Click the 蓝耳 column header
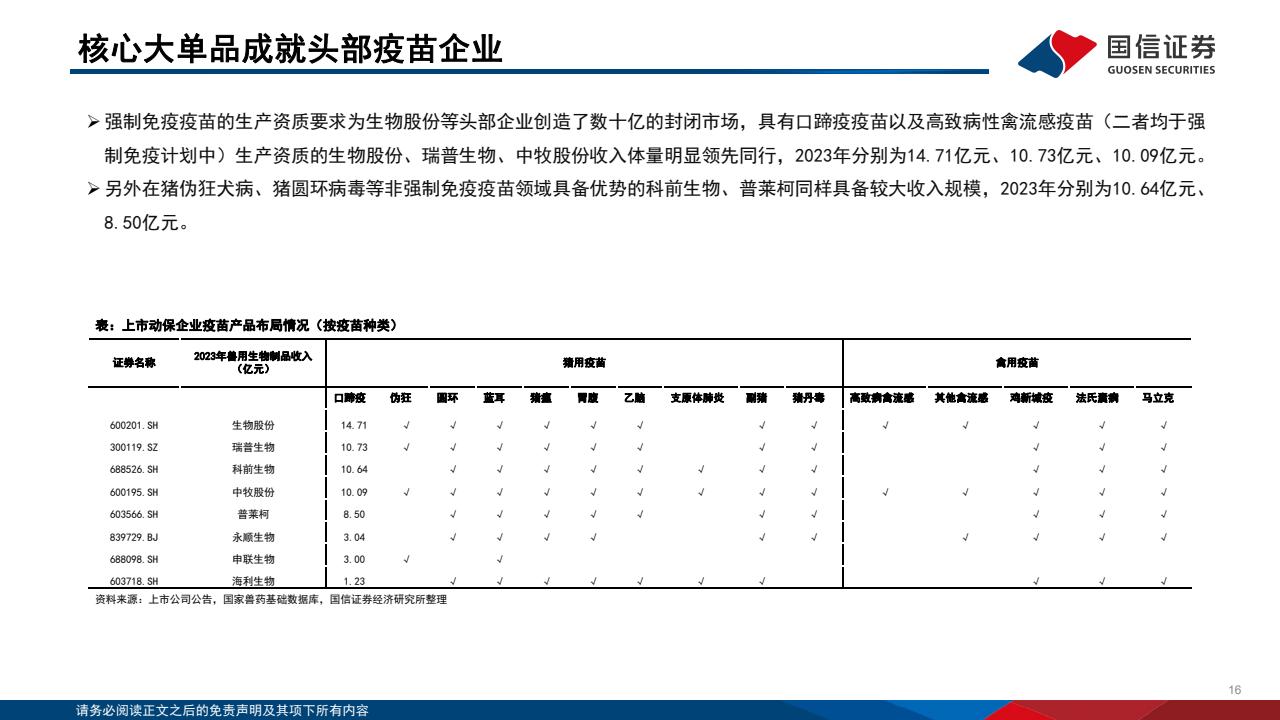Image resolution: width=1280 pixels, height=720 pixels. (495, 398)
